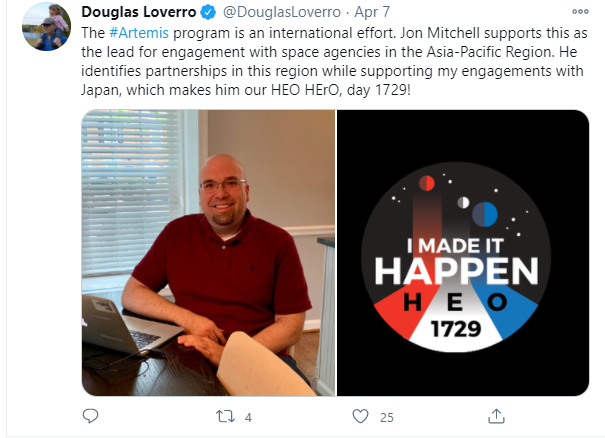Like the tweet with the heart icon

point(360,416)
